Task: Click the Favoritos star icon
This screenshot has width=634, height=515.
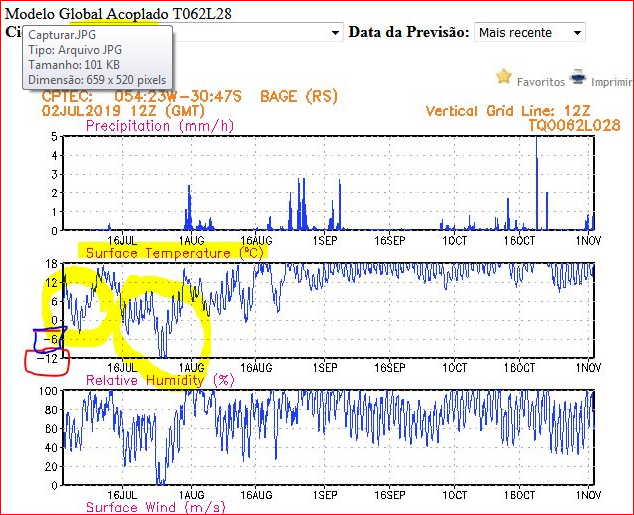Action: (504, 77)
